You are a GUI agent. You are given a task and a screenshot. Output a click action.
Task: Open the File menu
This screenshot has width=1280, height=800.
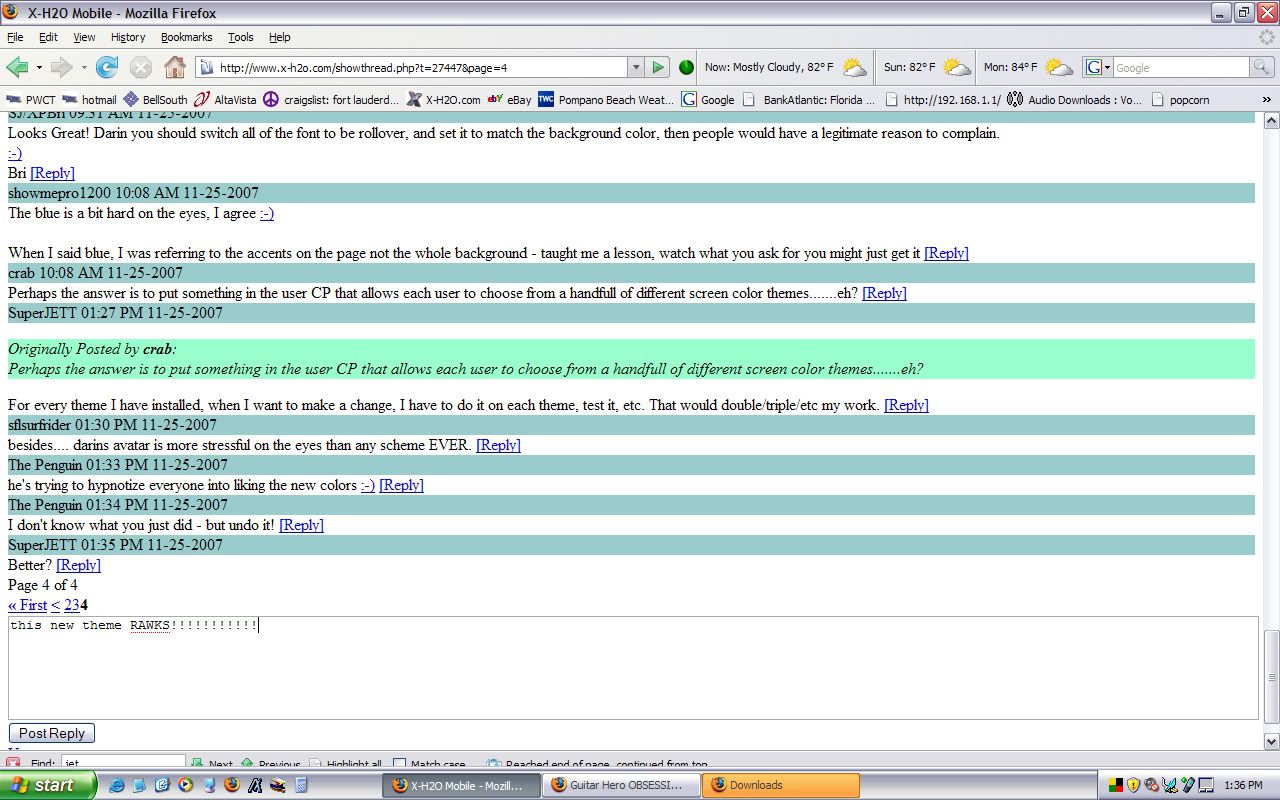(15, 37)
